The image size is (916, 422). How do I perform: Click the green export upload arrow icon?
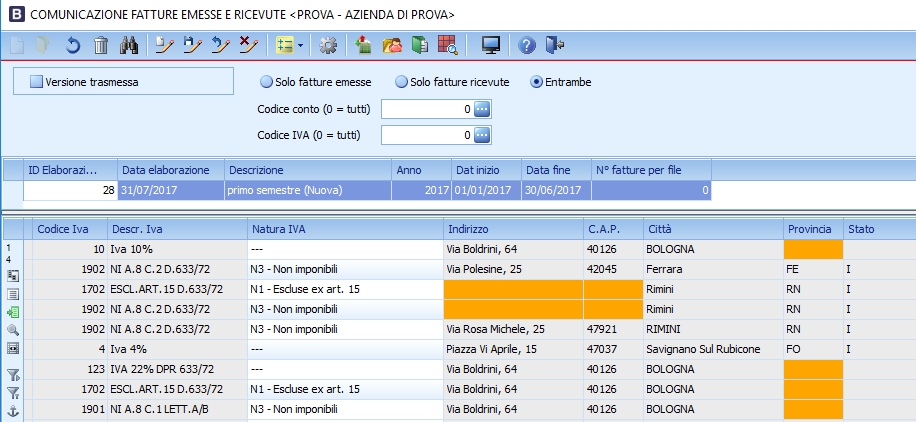point(363,45)
